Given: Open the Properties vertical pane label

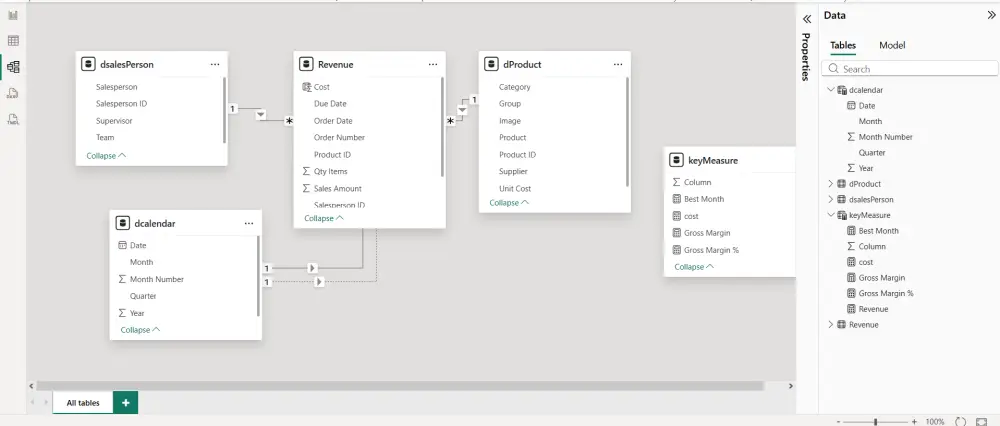Looking at the screenshot, I should (806, 56).
